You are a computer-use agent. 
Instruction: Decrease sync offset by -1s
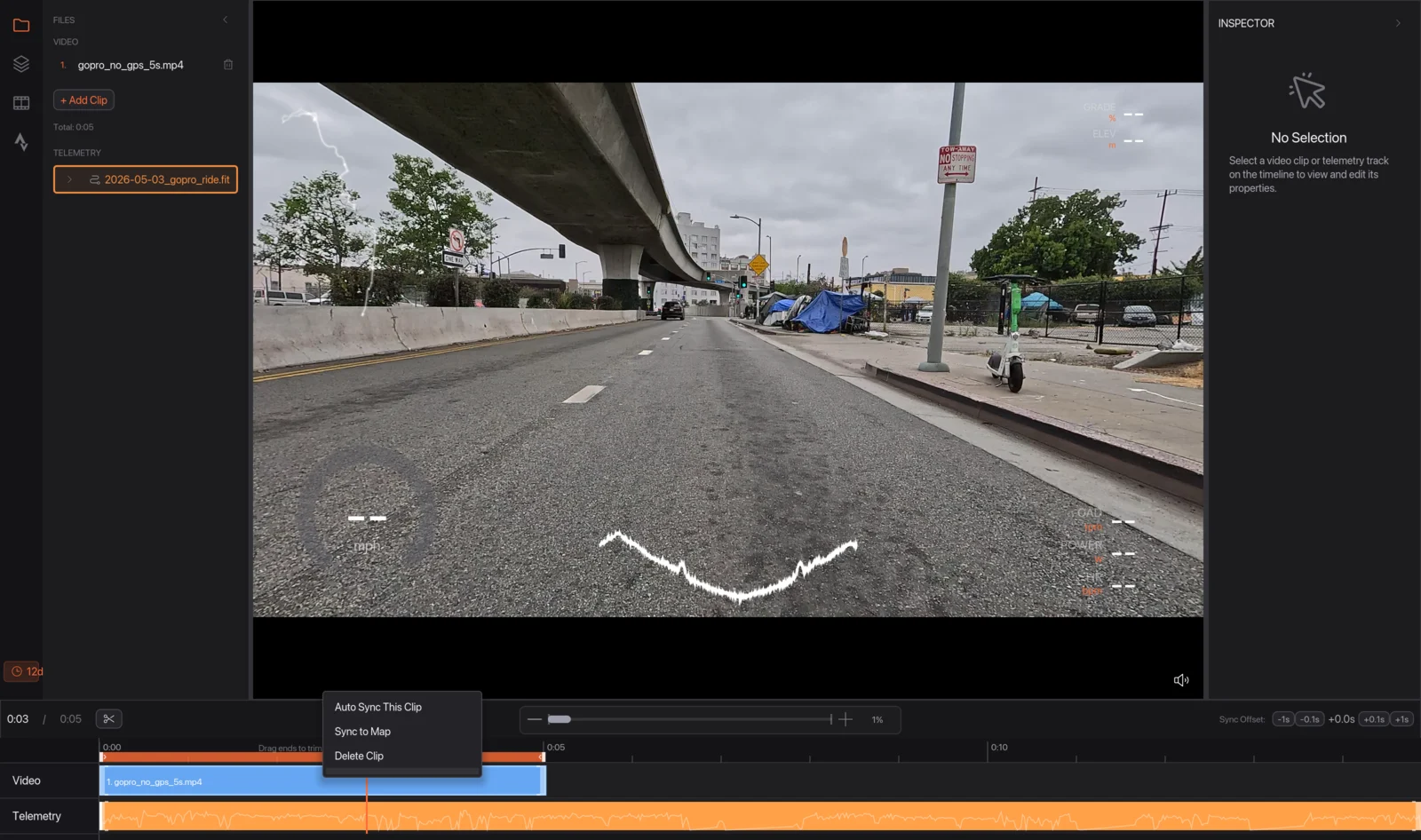point(1283,719)
